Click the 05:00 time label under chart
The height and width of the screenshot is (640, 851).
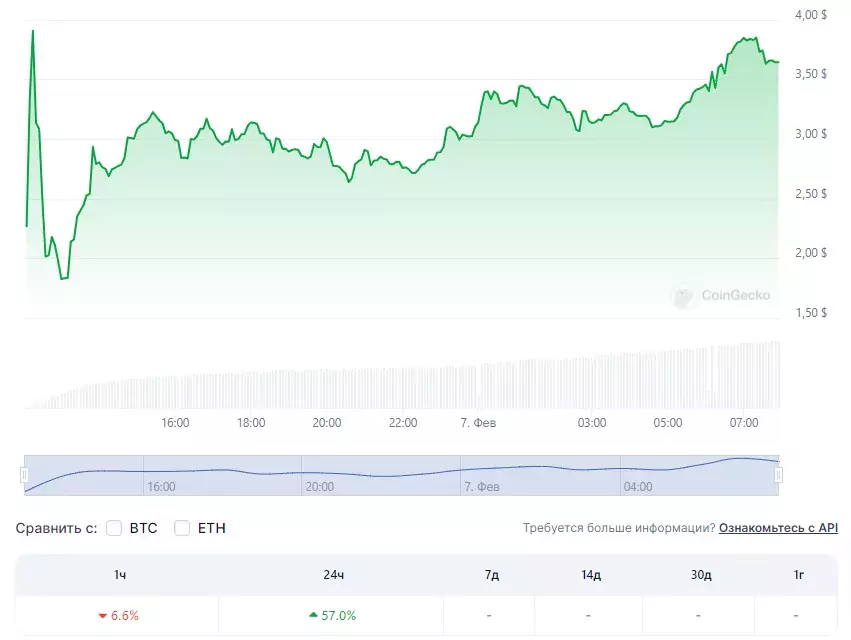668,422
